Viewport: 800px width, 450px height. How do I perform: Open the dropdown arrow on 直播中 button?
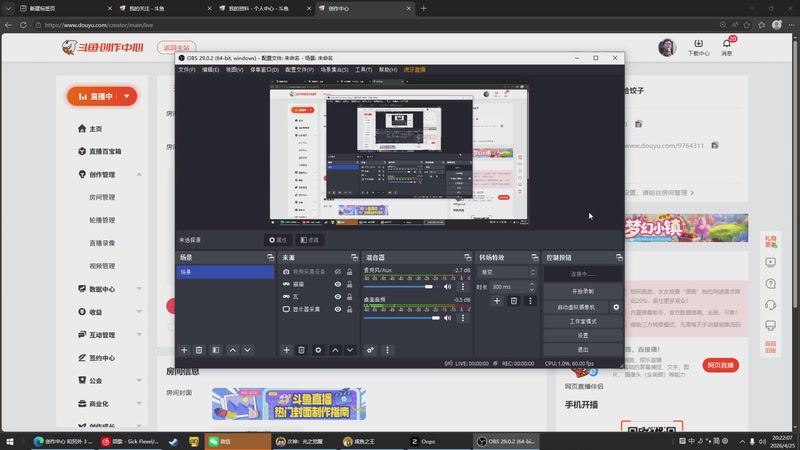point(127,96)
